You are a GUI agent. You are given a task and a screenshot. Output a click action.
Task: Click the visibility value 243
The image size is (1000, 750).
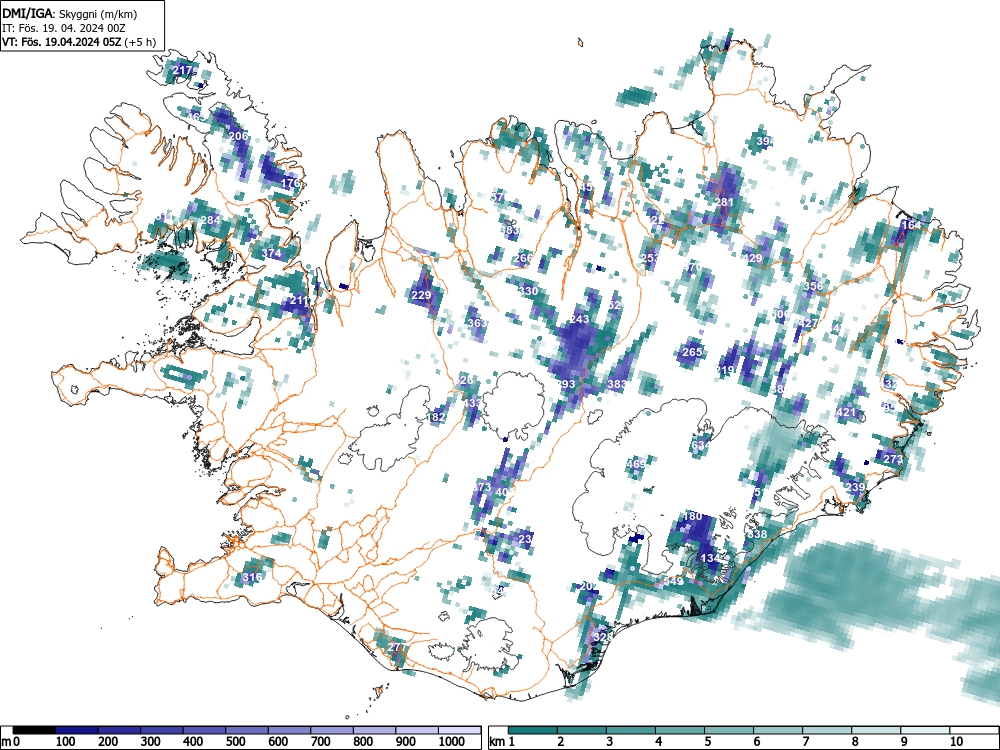click(580, 320)
